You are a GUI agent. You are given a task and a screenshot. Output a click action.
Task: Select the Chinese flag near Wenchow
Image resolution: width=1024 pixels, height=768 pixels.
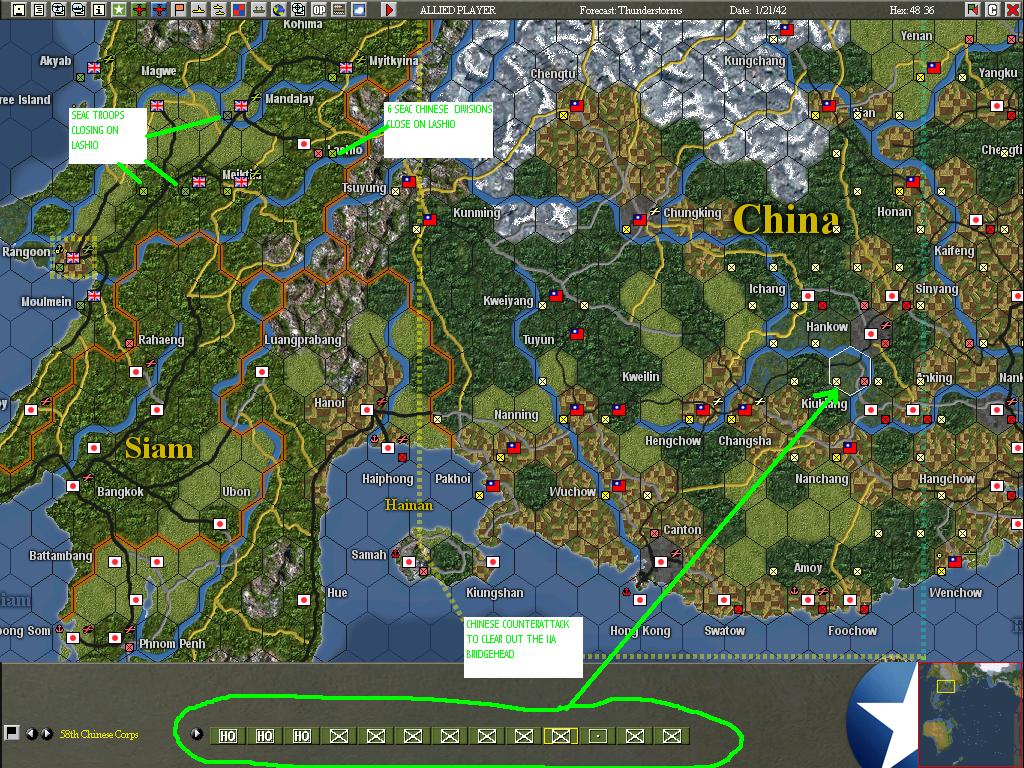(x=955, y=562)
